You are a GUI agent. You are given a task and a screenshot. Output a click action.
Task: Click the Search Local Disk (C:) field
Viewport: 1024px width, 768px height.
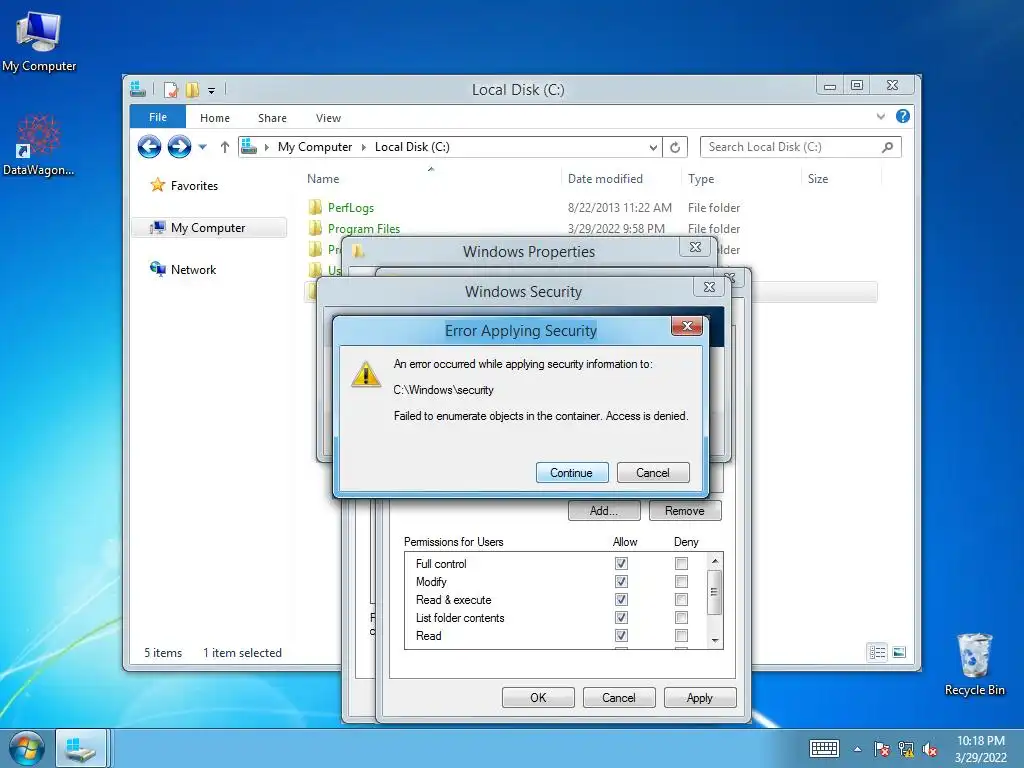tap(801, 147)
